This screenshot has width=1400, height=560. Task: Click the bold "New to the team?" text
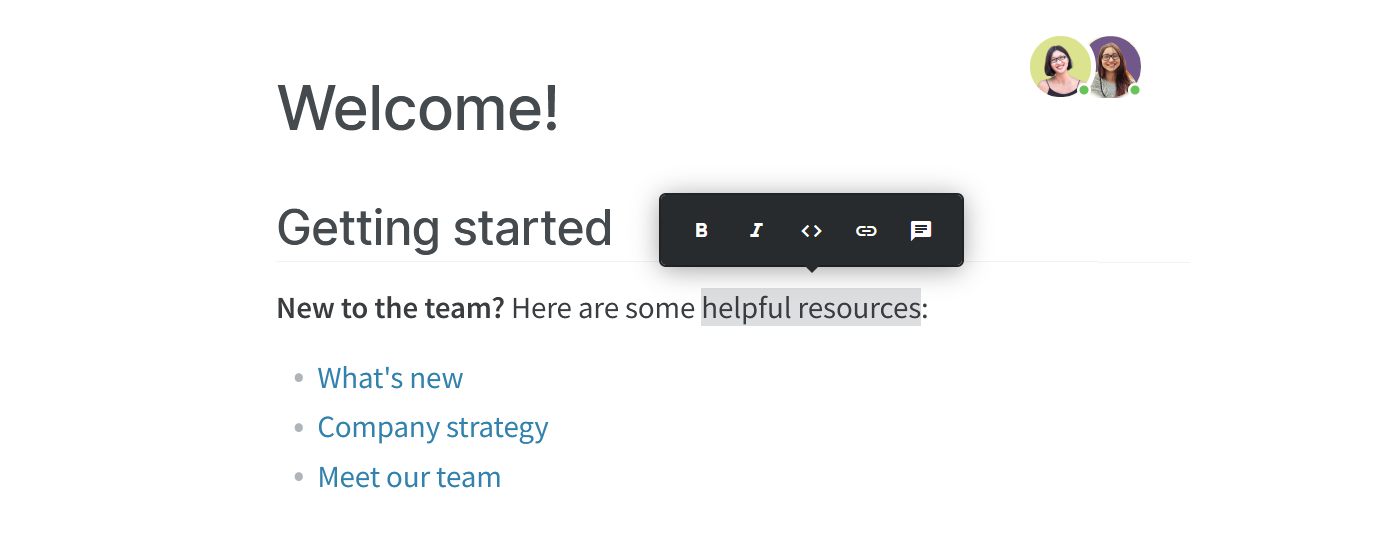[x=390, y=308]
